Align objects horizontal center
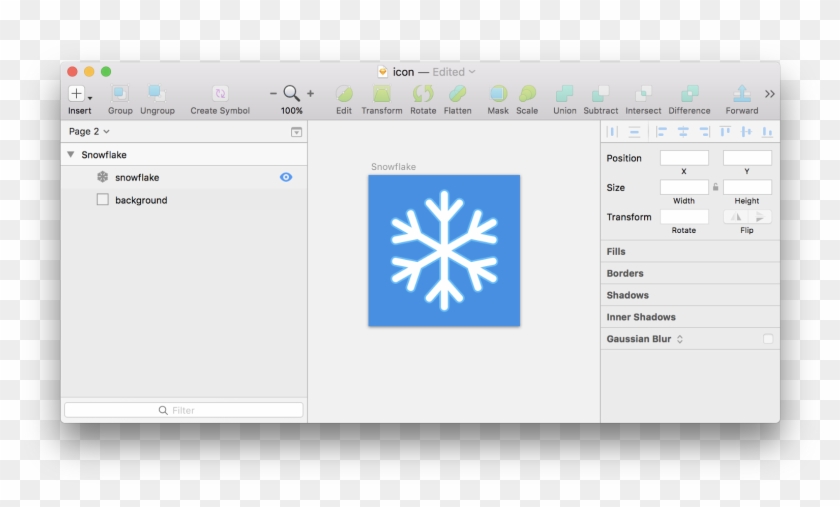This screenshot has height=507, width=840. (683, 131)
